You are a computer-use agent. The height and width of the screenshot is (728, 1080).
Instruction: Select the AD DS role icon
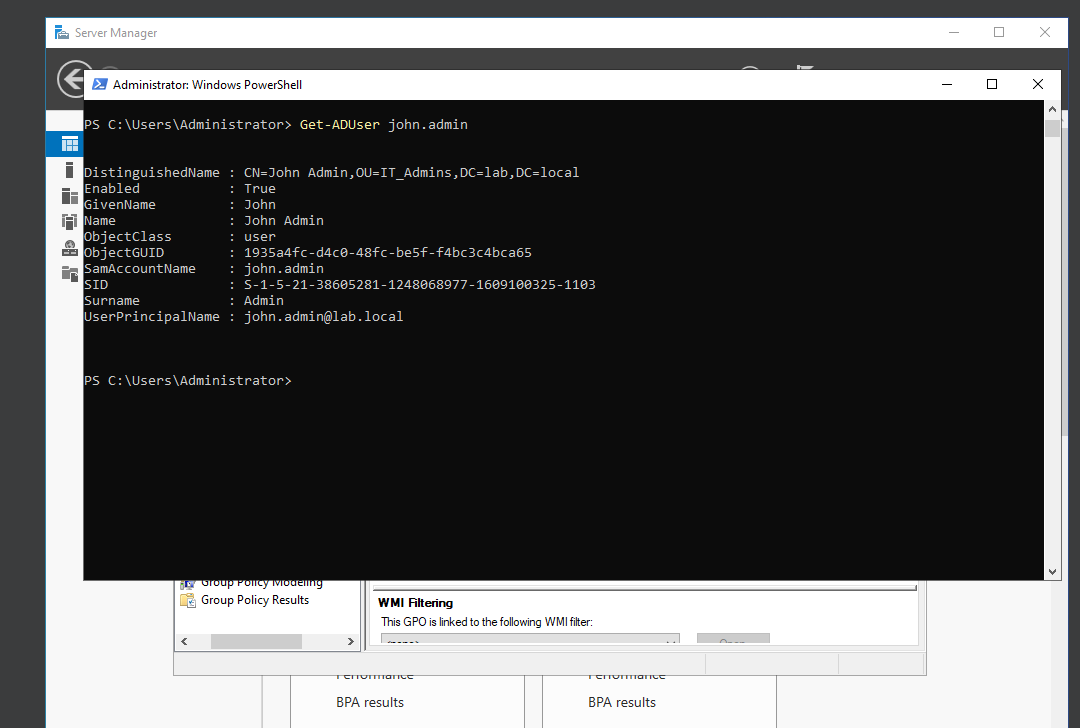pyautogui.click(x=70, y=221)
